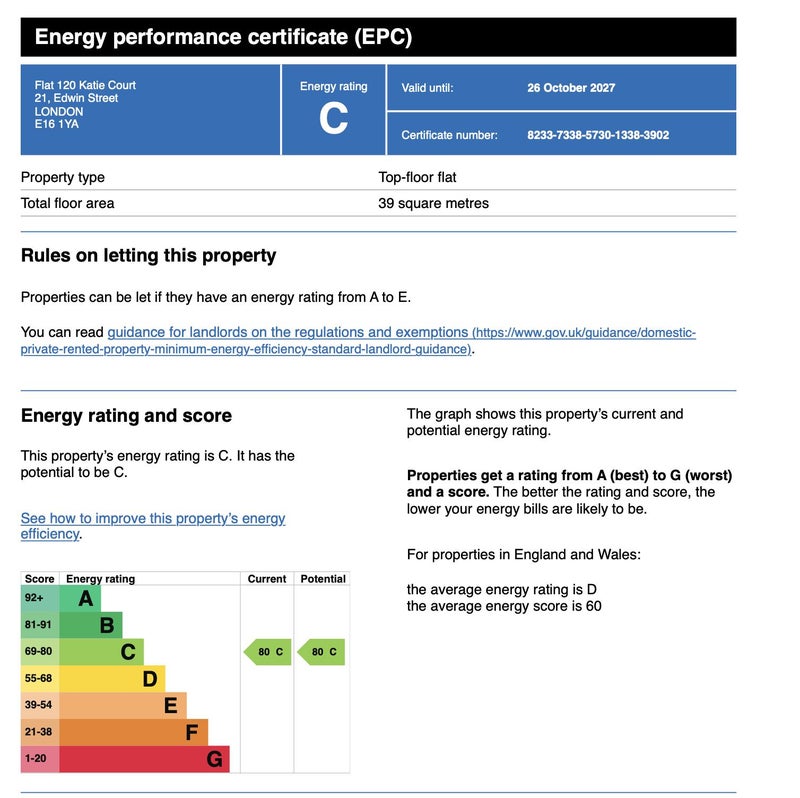Click the "See how to improve" efficiency link
800x798 pixels.
coord(153,519)
